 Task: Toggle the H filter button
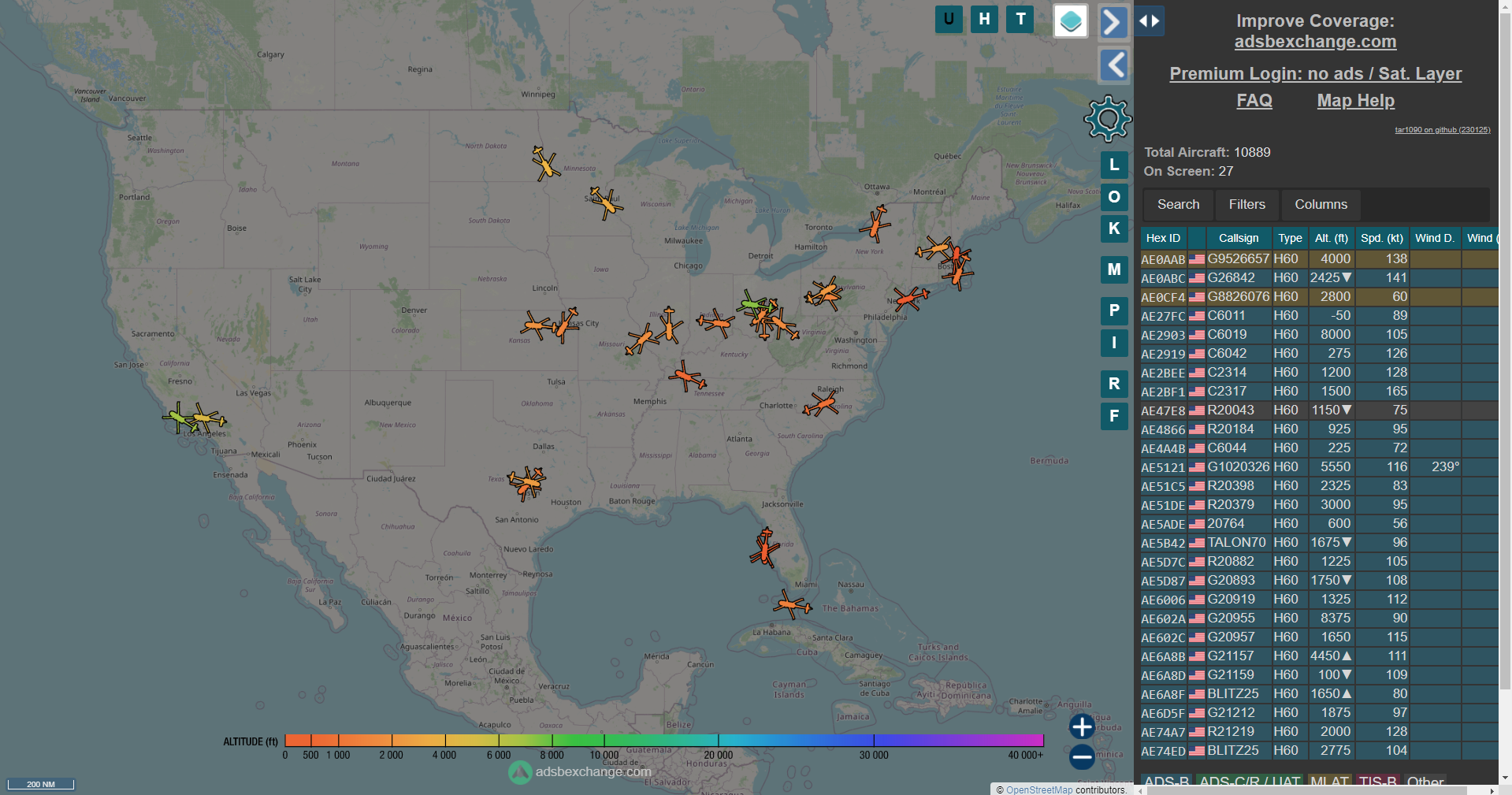tap(985, 19)
